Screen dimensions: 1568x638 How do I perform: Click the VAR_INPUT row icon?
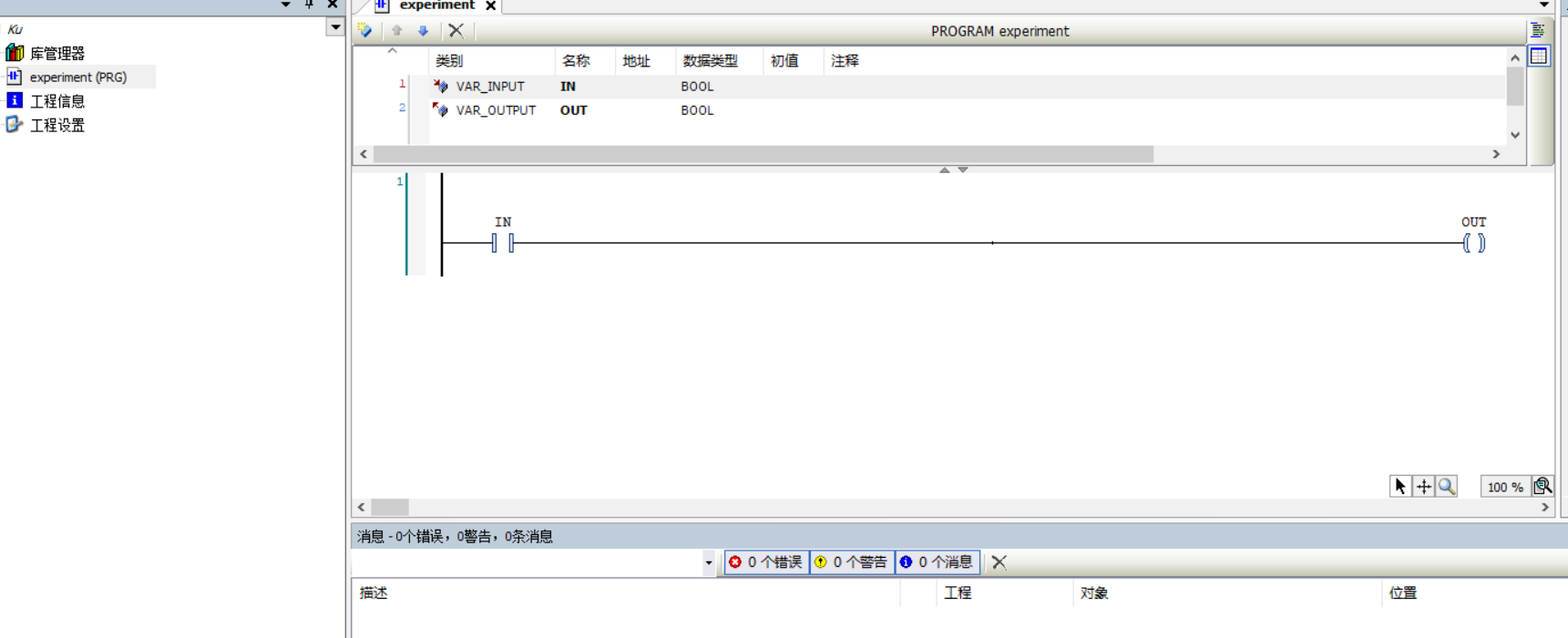[x=441, y=86]
